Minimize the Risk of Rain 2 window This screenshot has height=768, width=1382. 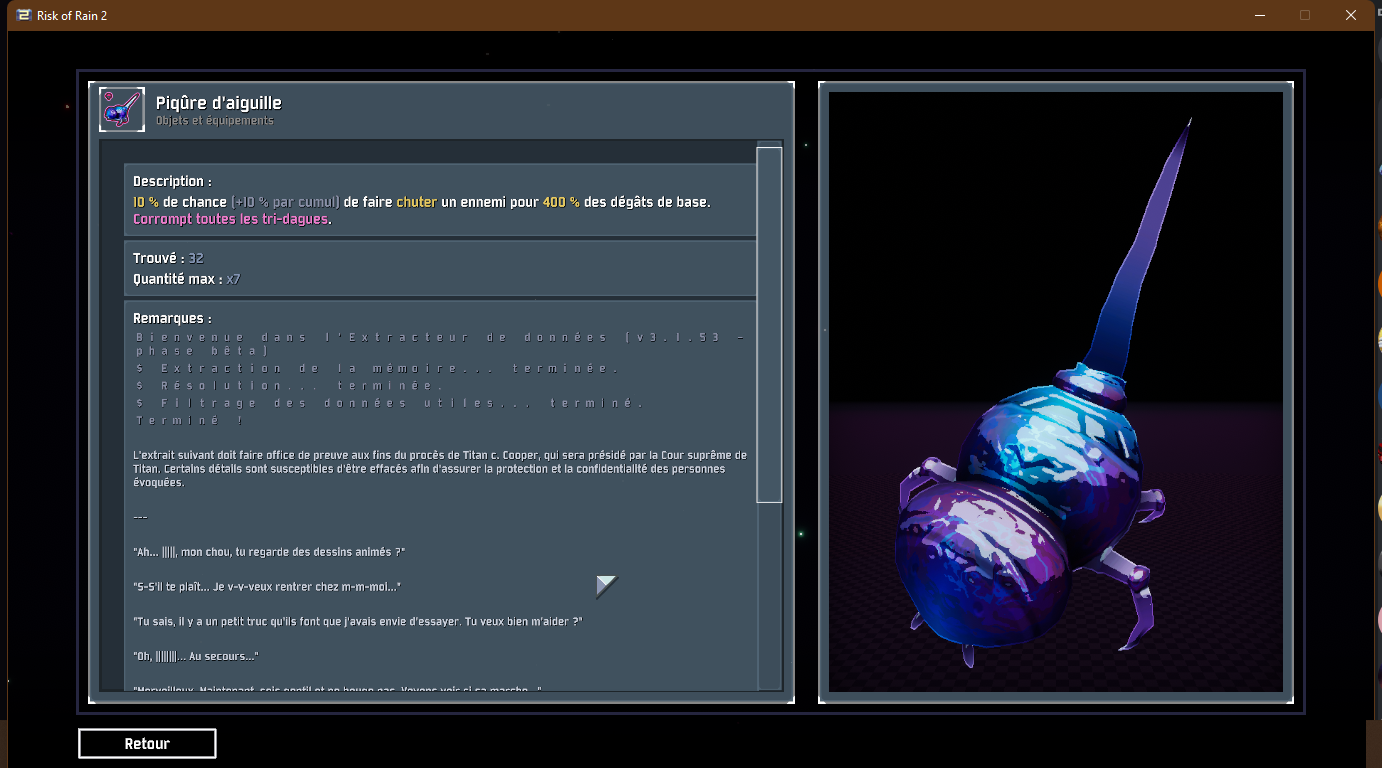1259,15
